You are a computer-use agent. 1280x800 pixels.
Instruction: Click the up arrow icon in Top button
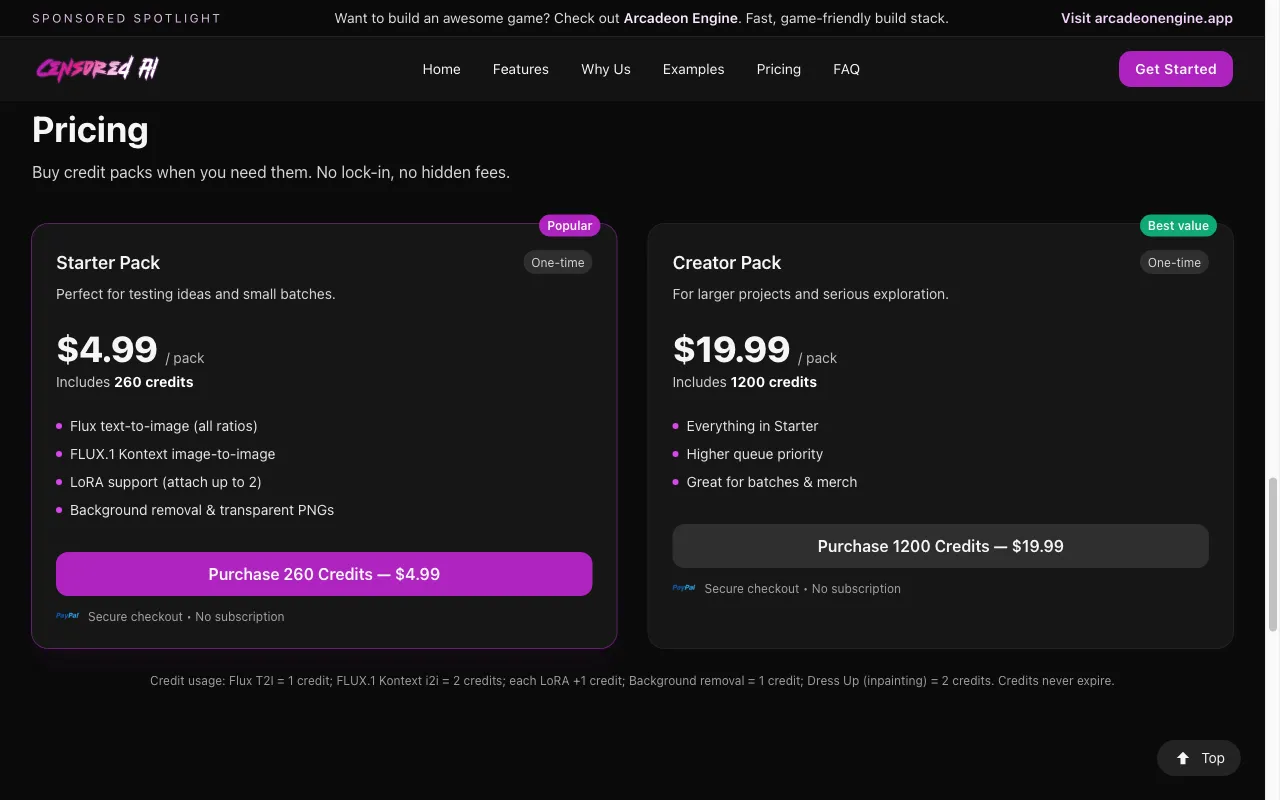pos(1183,758)
